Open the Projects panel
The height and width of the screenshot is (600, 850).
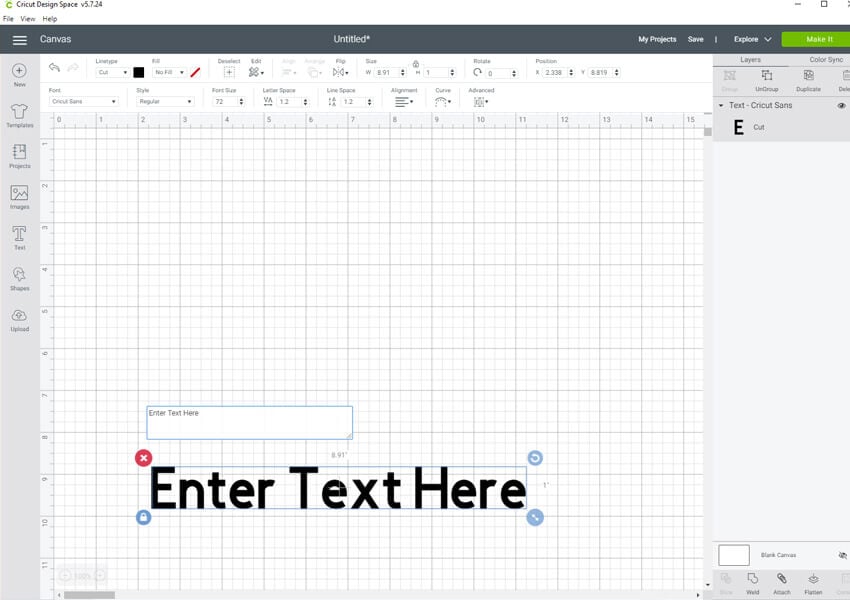20,156
